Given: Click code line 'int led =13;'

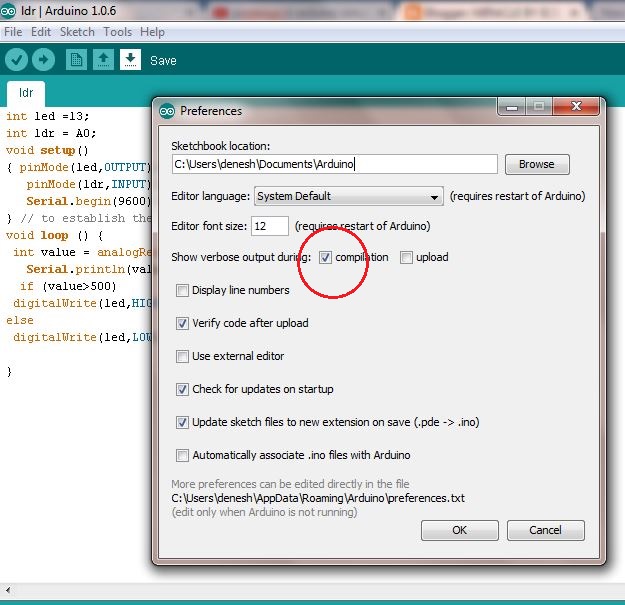Looking at the screenshot, I should click(x=47, y=116).
